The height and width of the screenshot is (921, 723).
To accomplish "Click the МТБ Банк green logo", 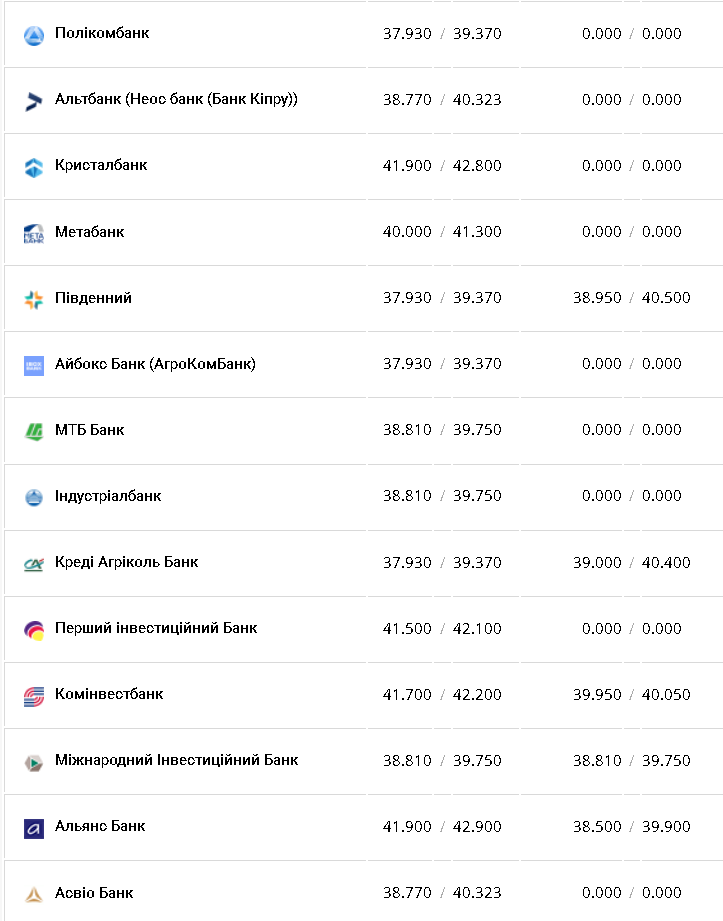I will [x=34, y=431].
